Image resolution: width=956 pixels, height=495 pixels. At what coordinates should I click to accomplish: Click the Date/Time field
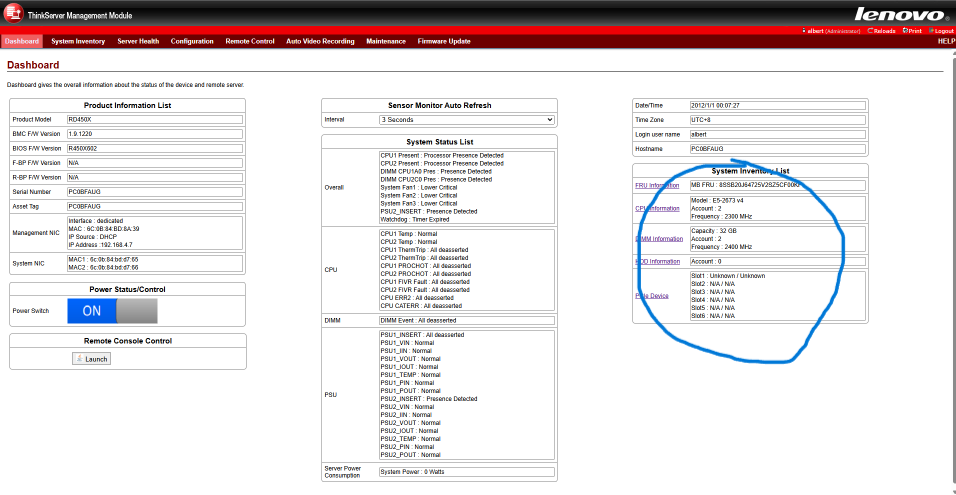tap(777, 105)
